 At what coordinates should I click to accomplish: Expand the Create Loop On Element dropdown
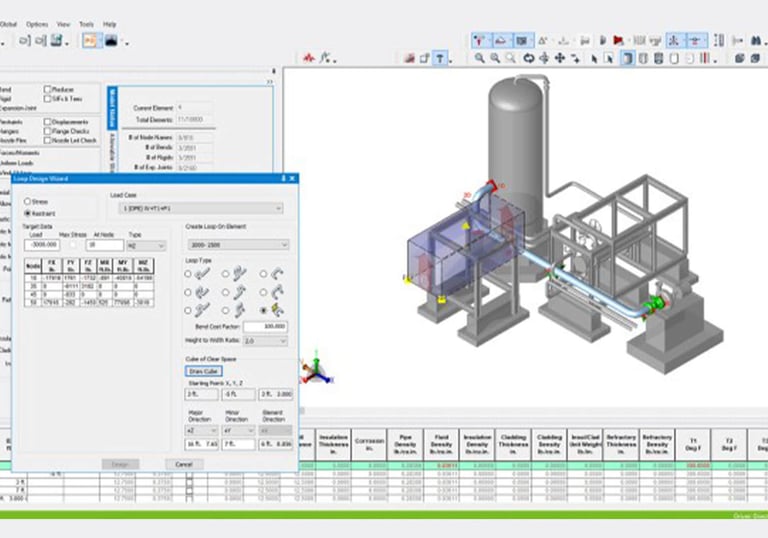coord(237,244)
